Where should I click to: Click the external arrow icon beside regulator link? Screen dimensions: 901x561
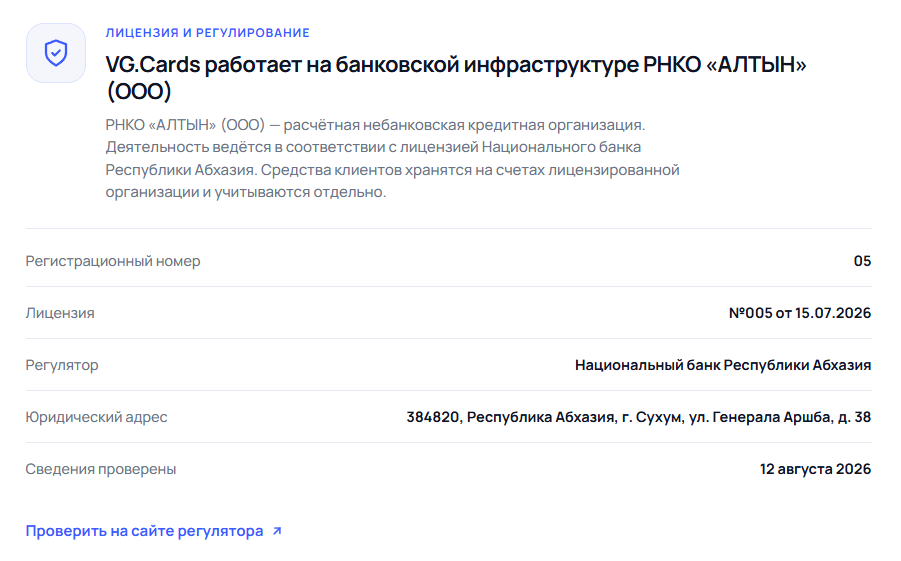coord(277,531)
